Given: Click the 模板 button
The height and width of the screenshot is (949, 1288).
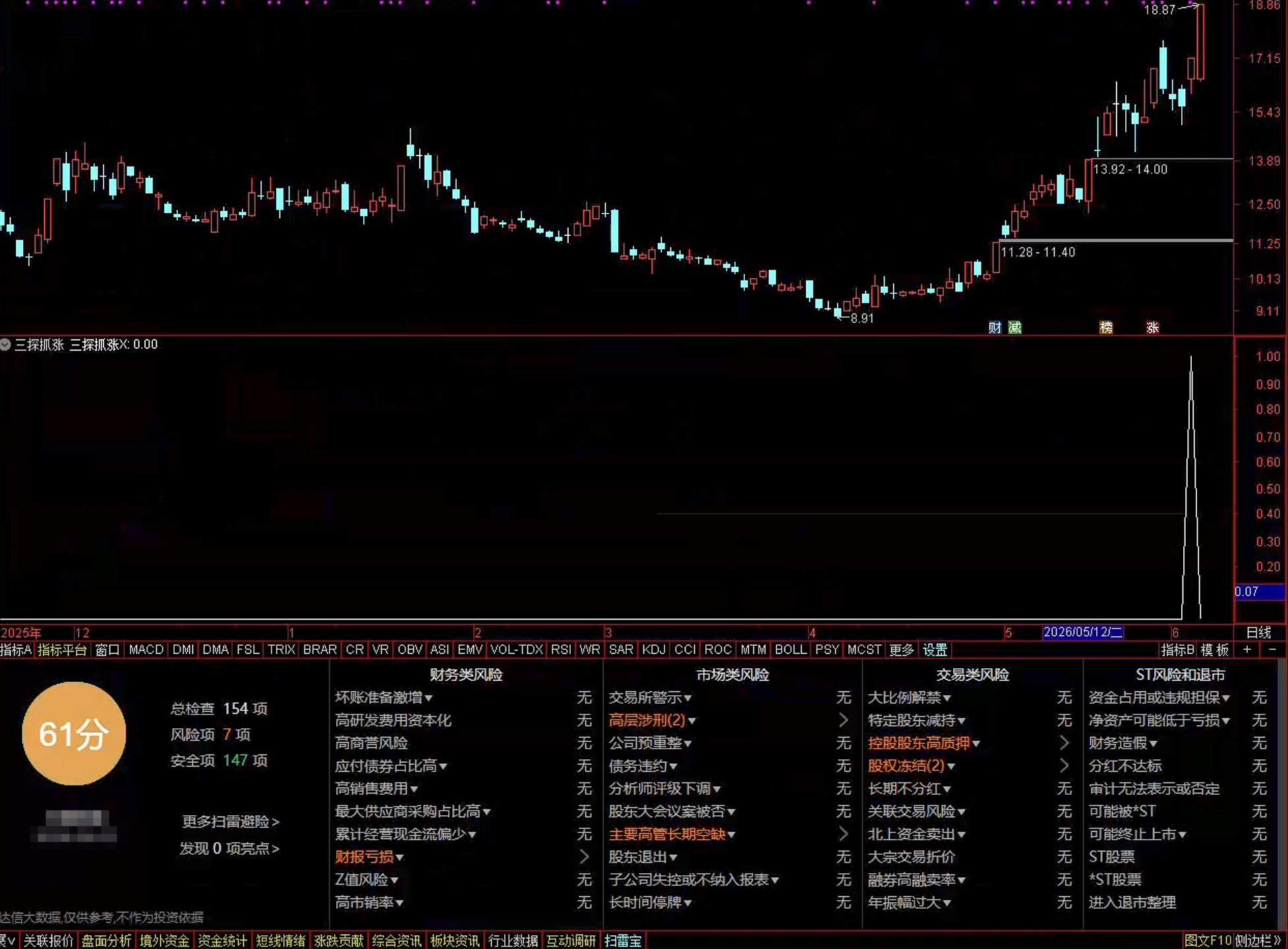Looking at the screenshot, I should pos(1215,650).
